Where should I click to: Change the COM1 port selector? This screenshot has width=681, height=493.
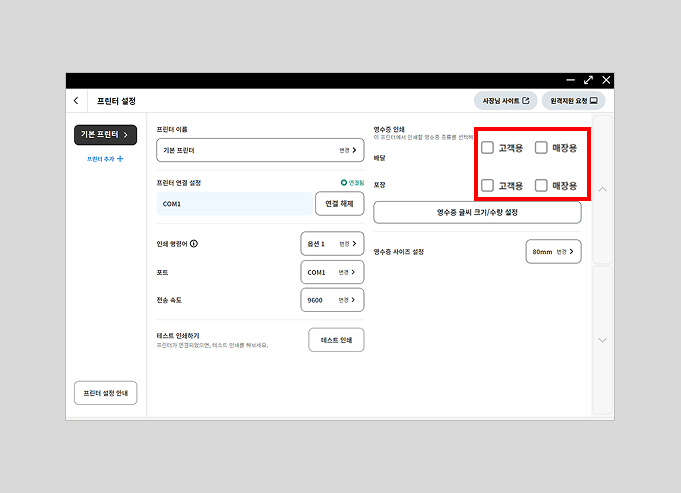(x=331, y=272)
